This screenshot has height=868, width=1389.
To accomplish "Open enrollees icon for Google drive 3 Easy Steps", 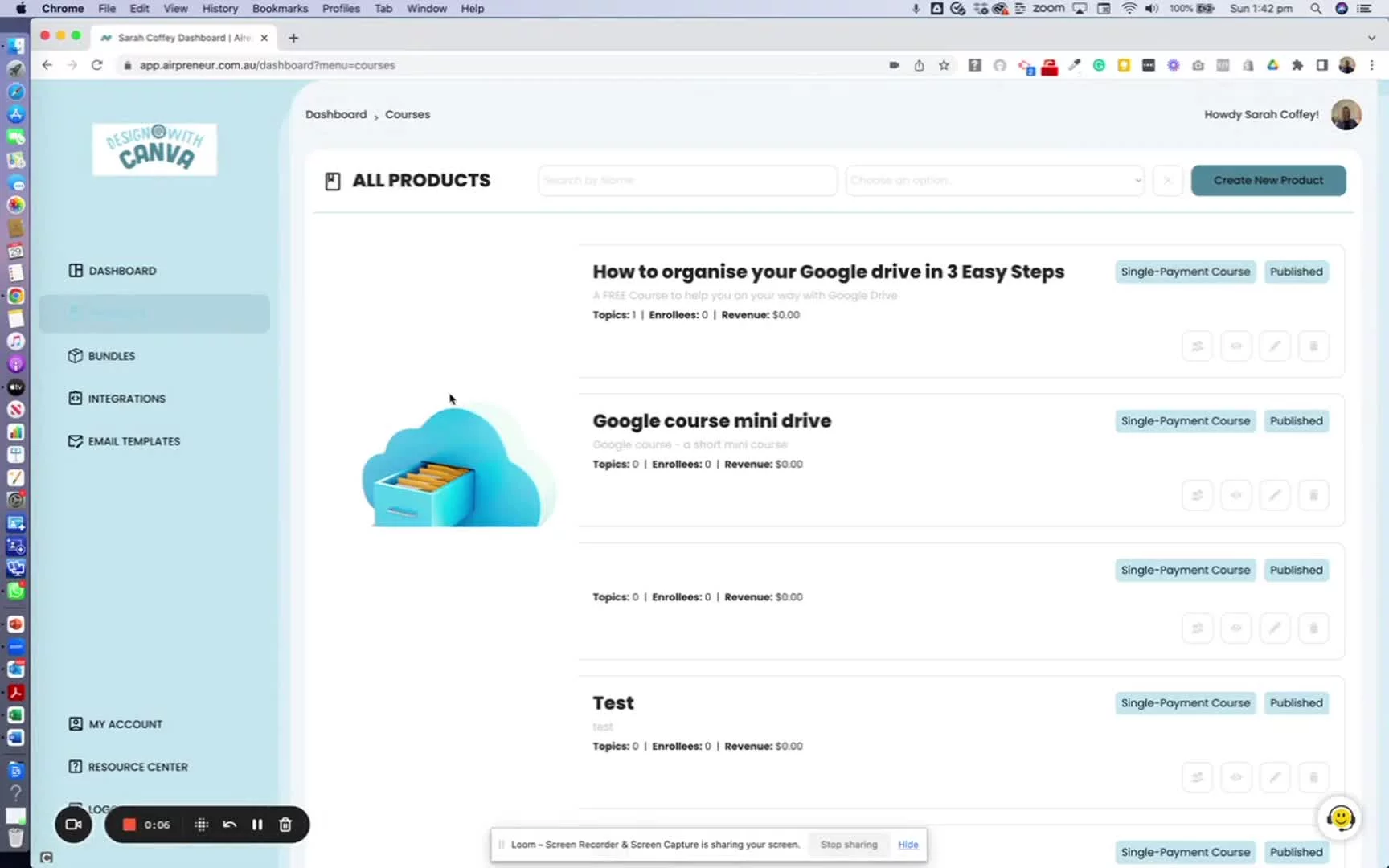I will point(1198,346).
